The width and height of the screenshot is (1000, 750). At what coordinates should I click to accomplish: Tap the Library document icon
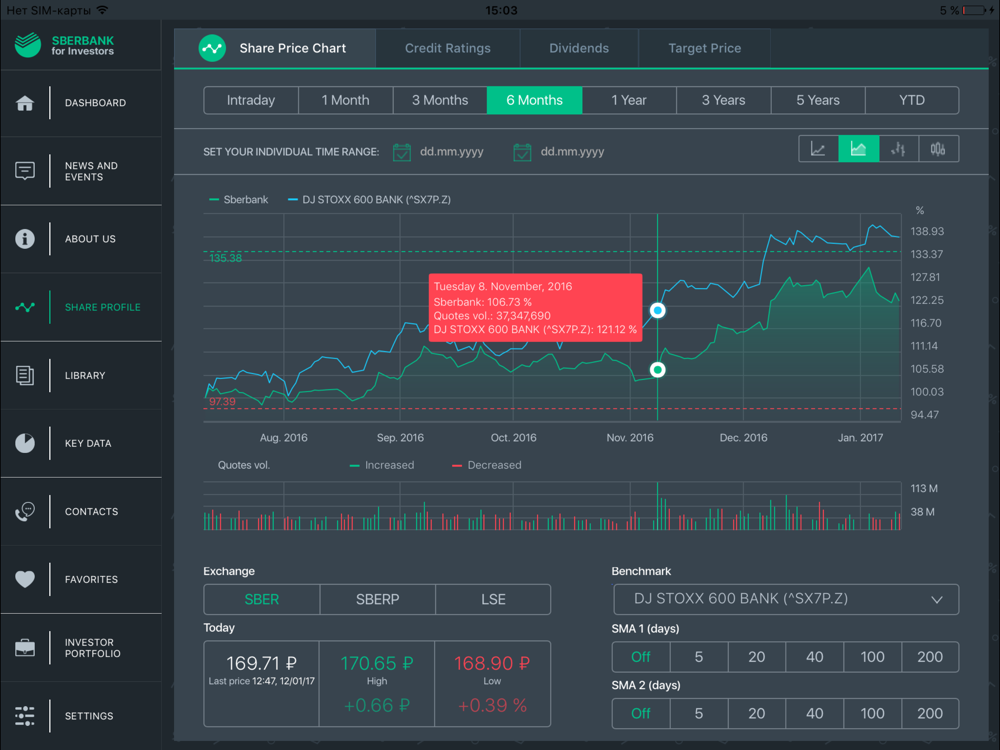25,375
